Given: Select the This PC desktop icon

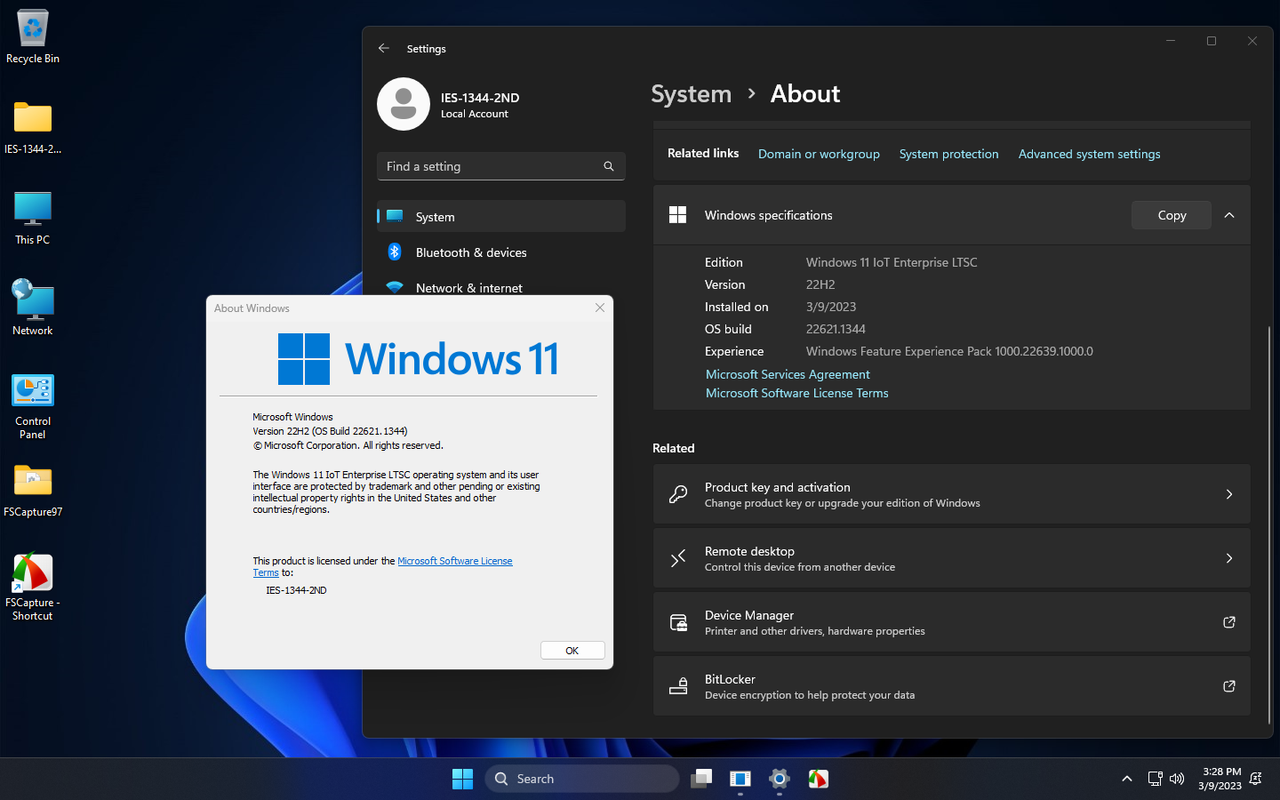Looking at the screenshot, I should pyautogui.click(x=32, y=218).
